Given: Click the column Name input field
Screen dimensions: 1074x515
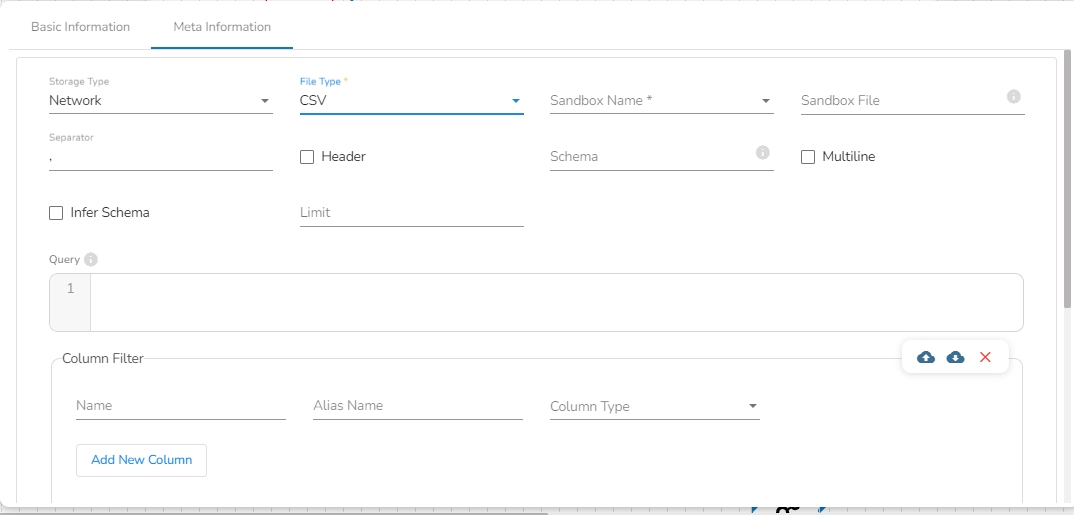Looking at the screenshot, I should pos(180,406).
